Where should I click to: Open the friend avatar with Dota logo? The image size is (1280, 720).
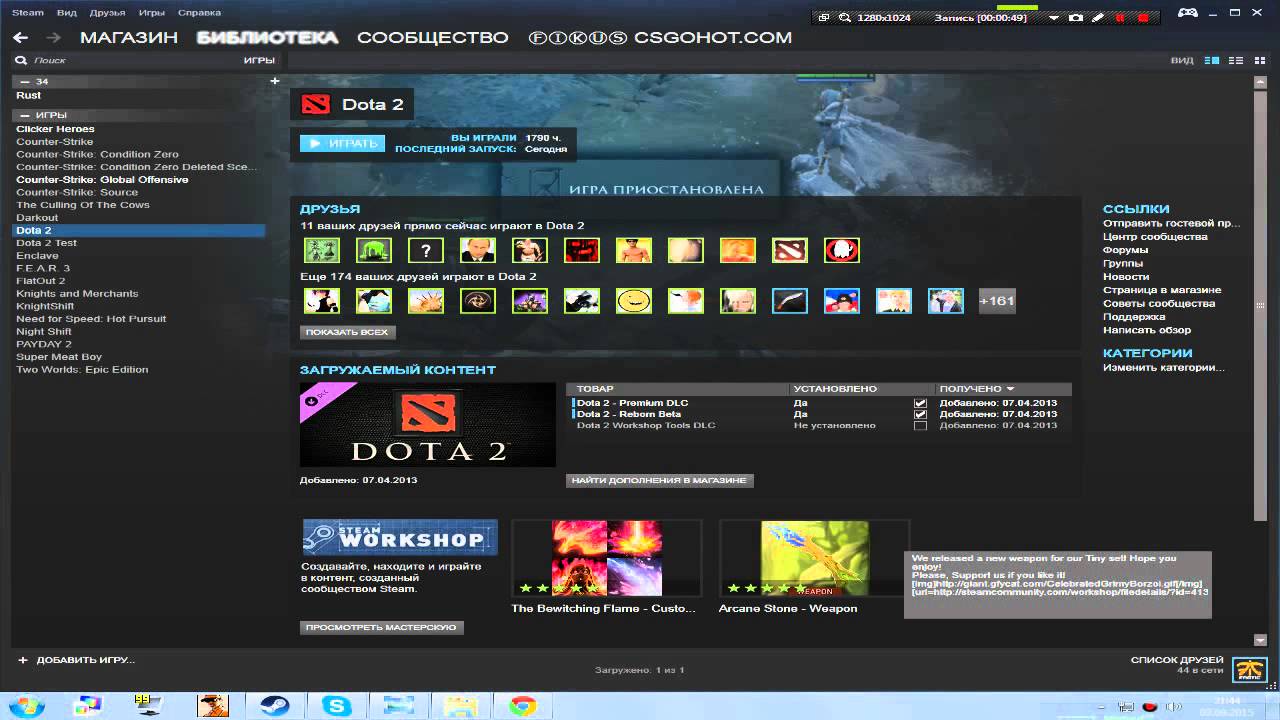click(790, 250)
